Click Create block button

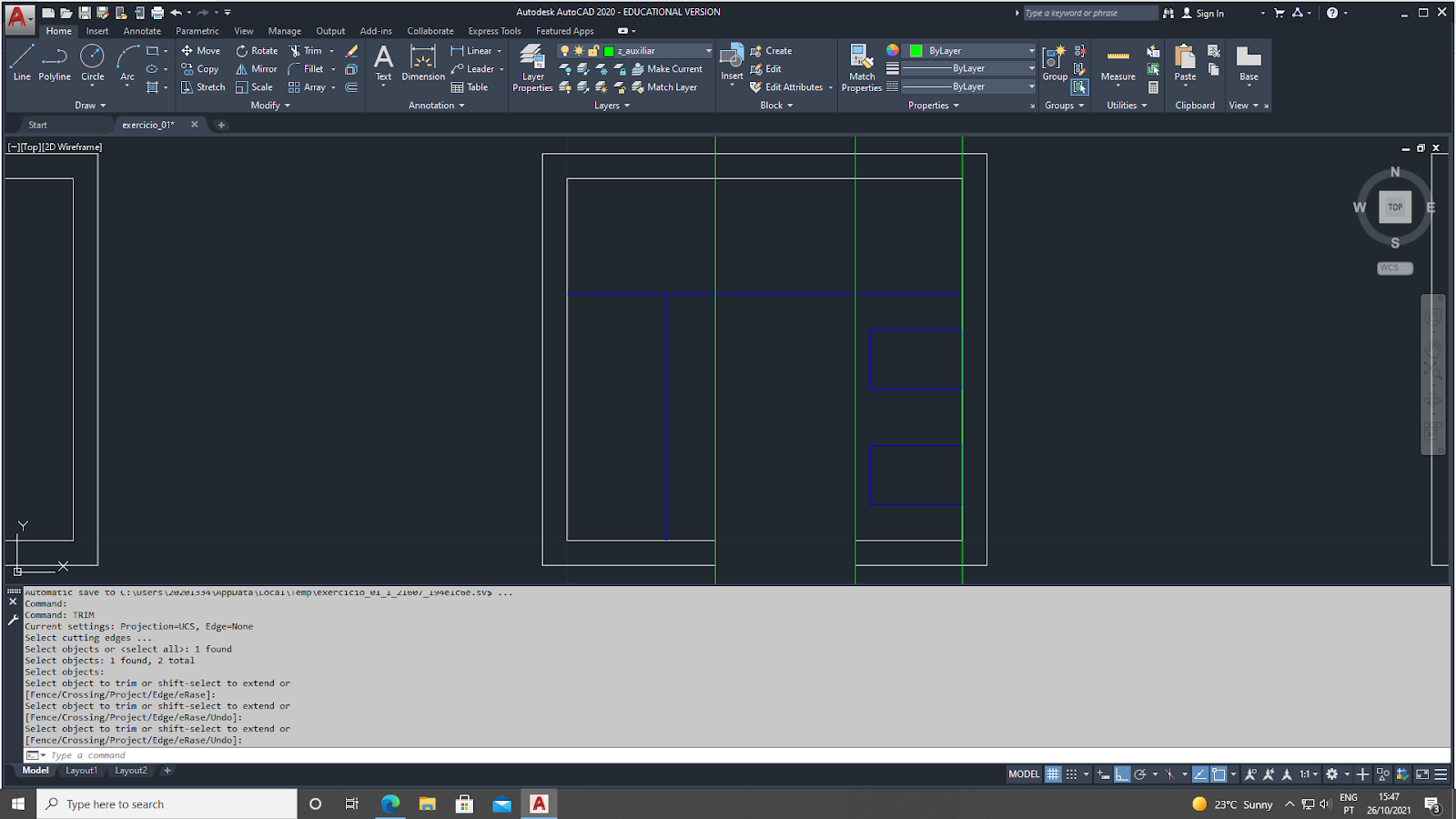coord(771,51)
